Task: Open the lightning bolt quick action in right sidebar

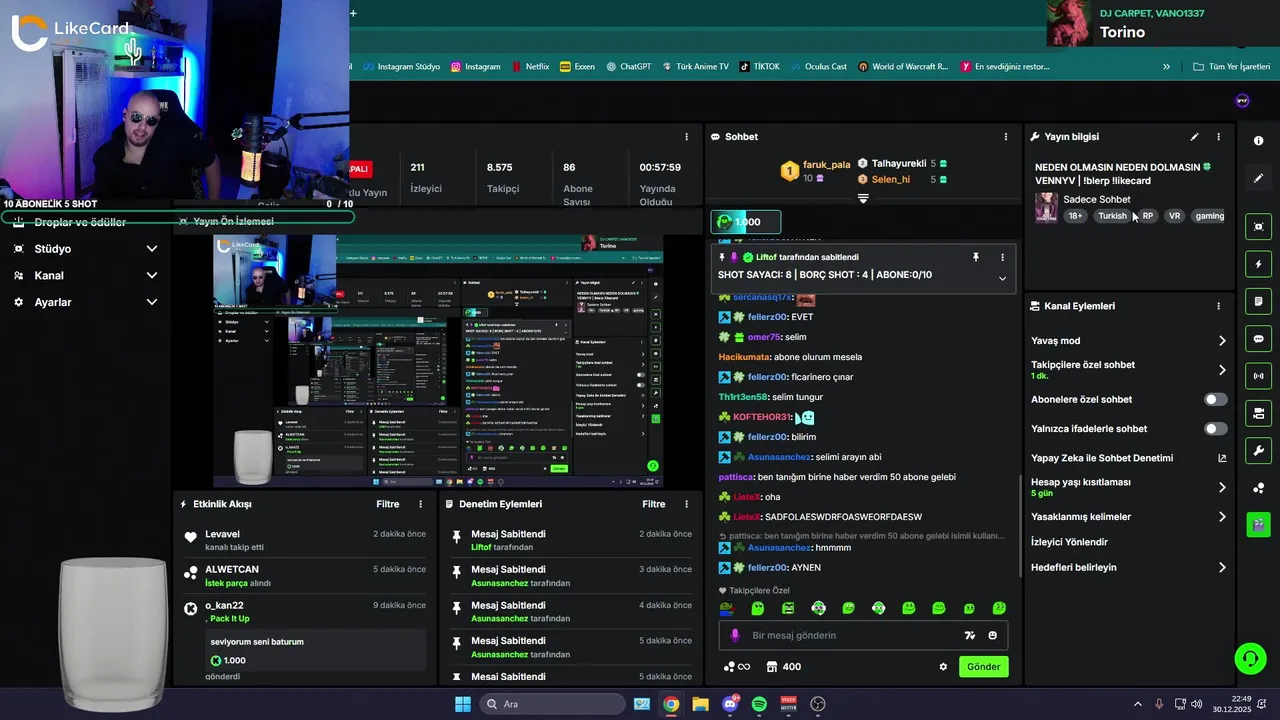Action: pyautogui.click(x=1258, y=264)
